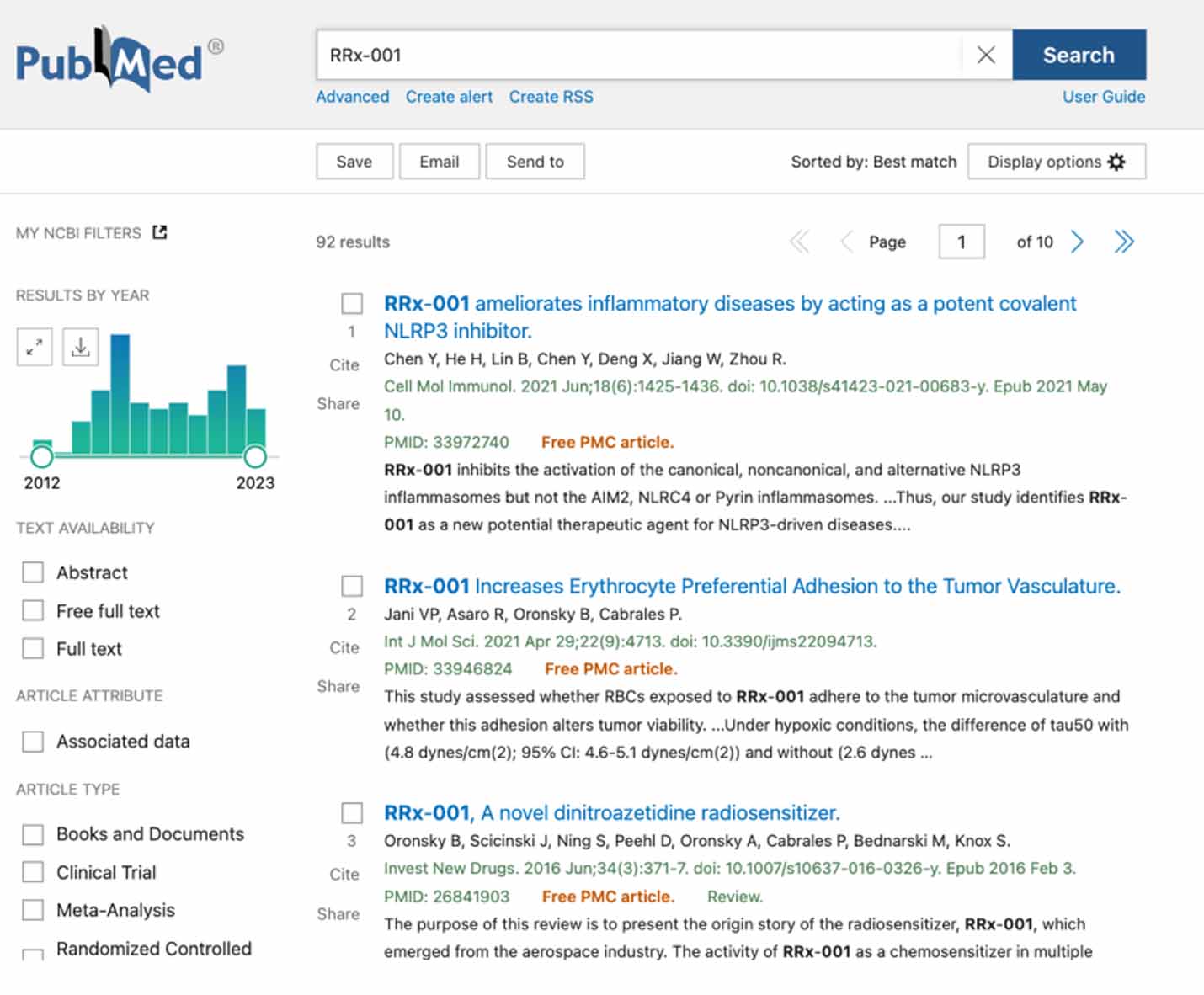Click the page number input field

[962, 242]
